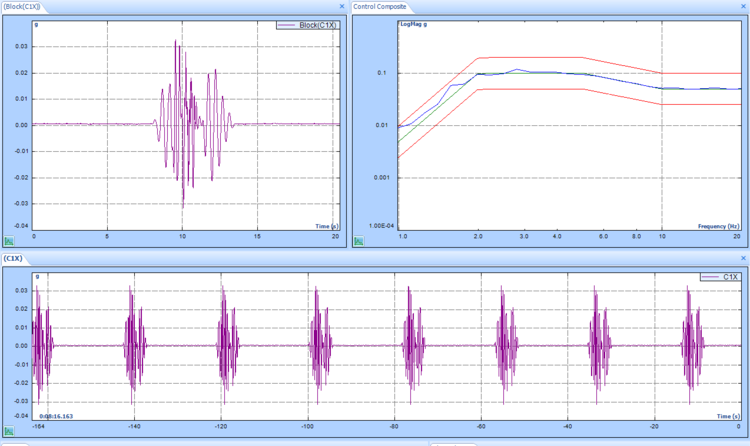Click the chart icon below the C1X plot
The image size is (750, 446).
pyautogui.click(x=10, y=430)
